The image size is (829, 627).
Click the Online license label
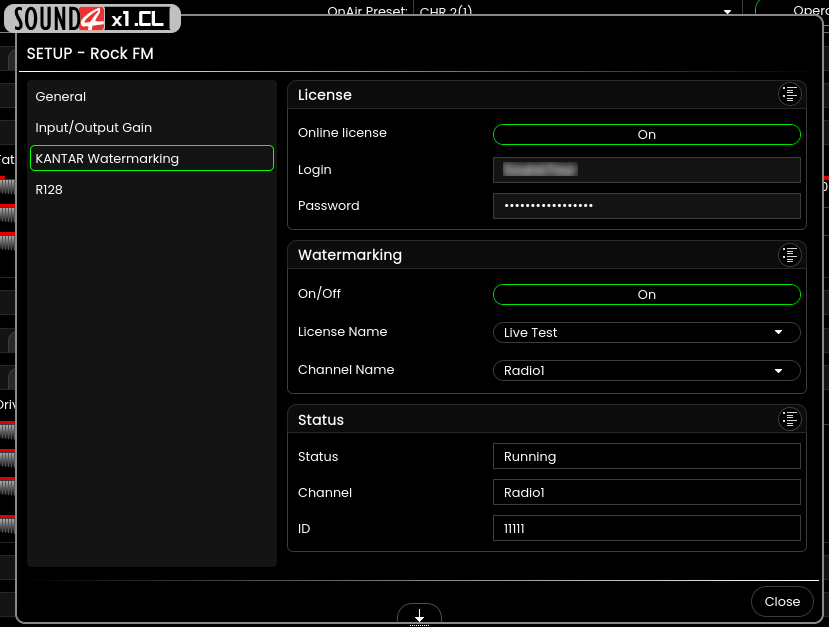[342, 133]
